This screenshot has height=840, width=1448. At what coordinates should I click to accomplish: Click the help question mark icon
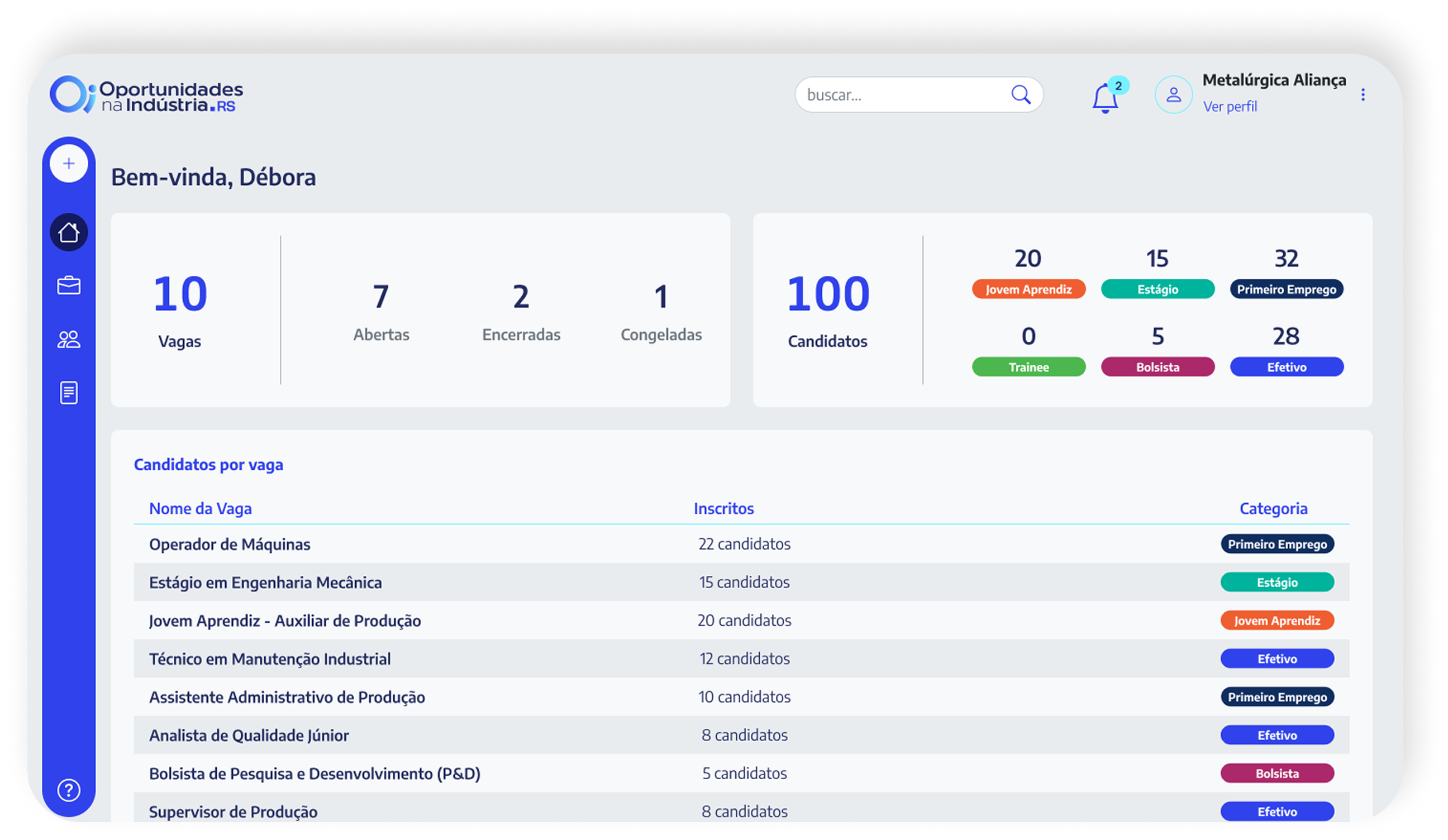tap(69, 790)
